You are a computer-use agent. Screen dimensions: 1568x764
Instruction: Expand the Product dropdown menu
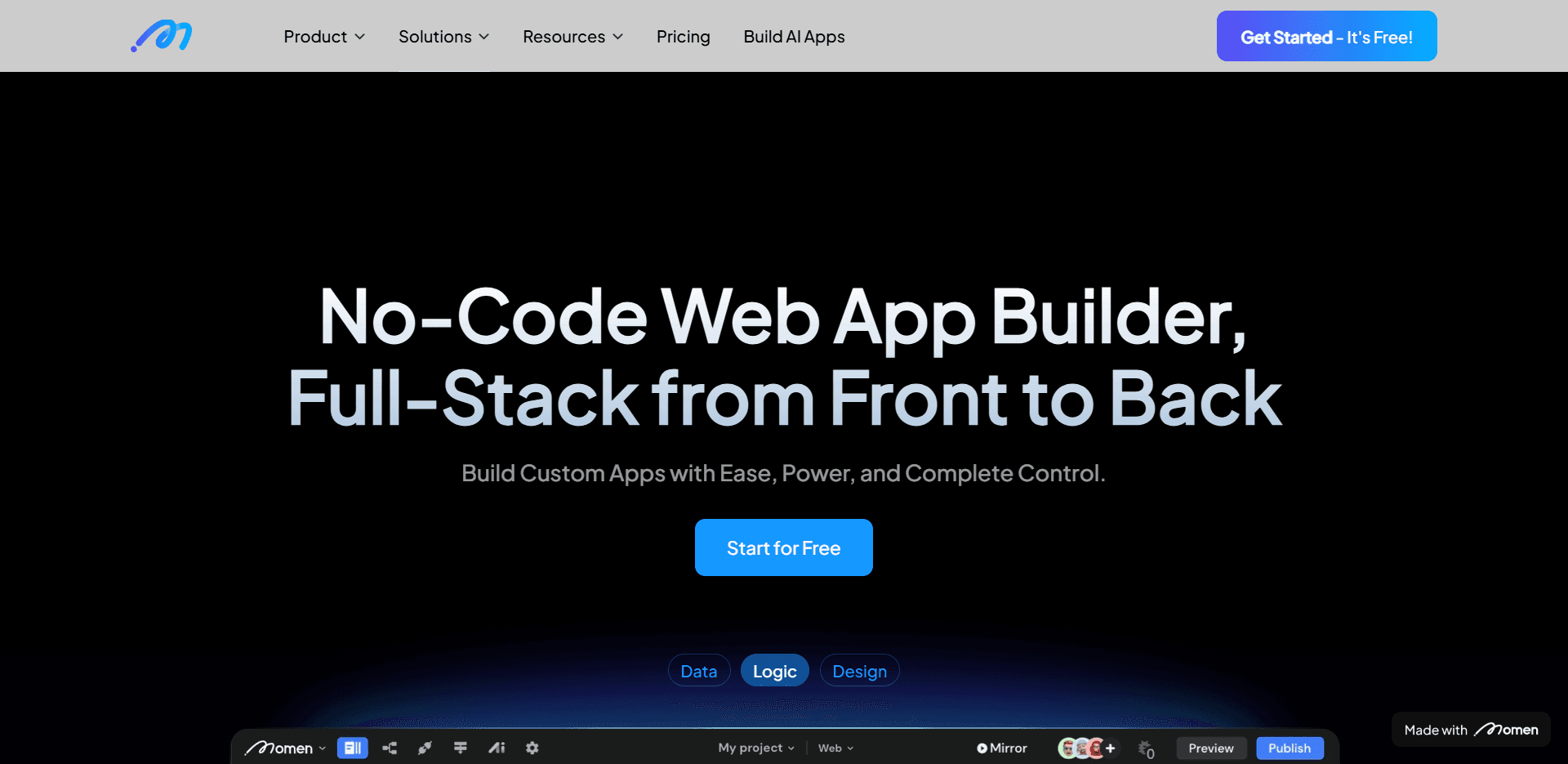324,37
